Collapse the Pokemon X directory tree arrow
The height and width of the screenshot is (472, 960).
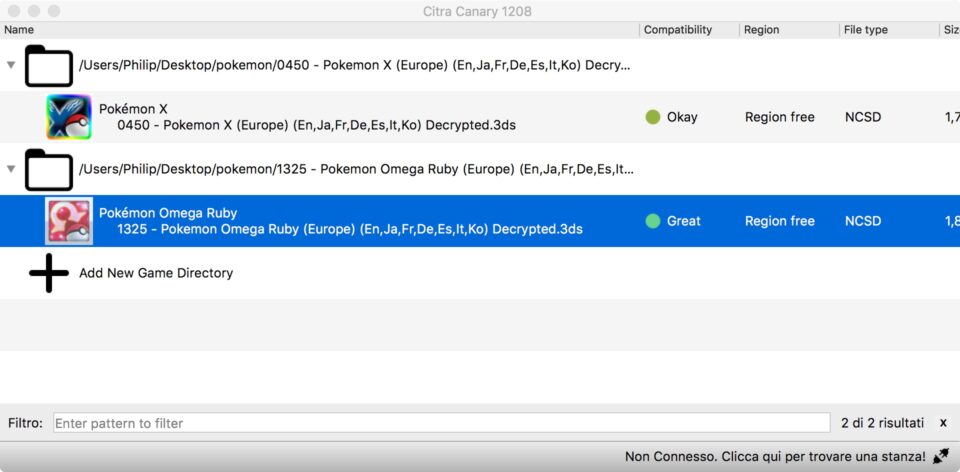(10, 65)
